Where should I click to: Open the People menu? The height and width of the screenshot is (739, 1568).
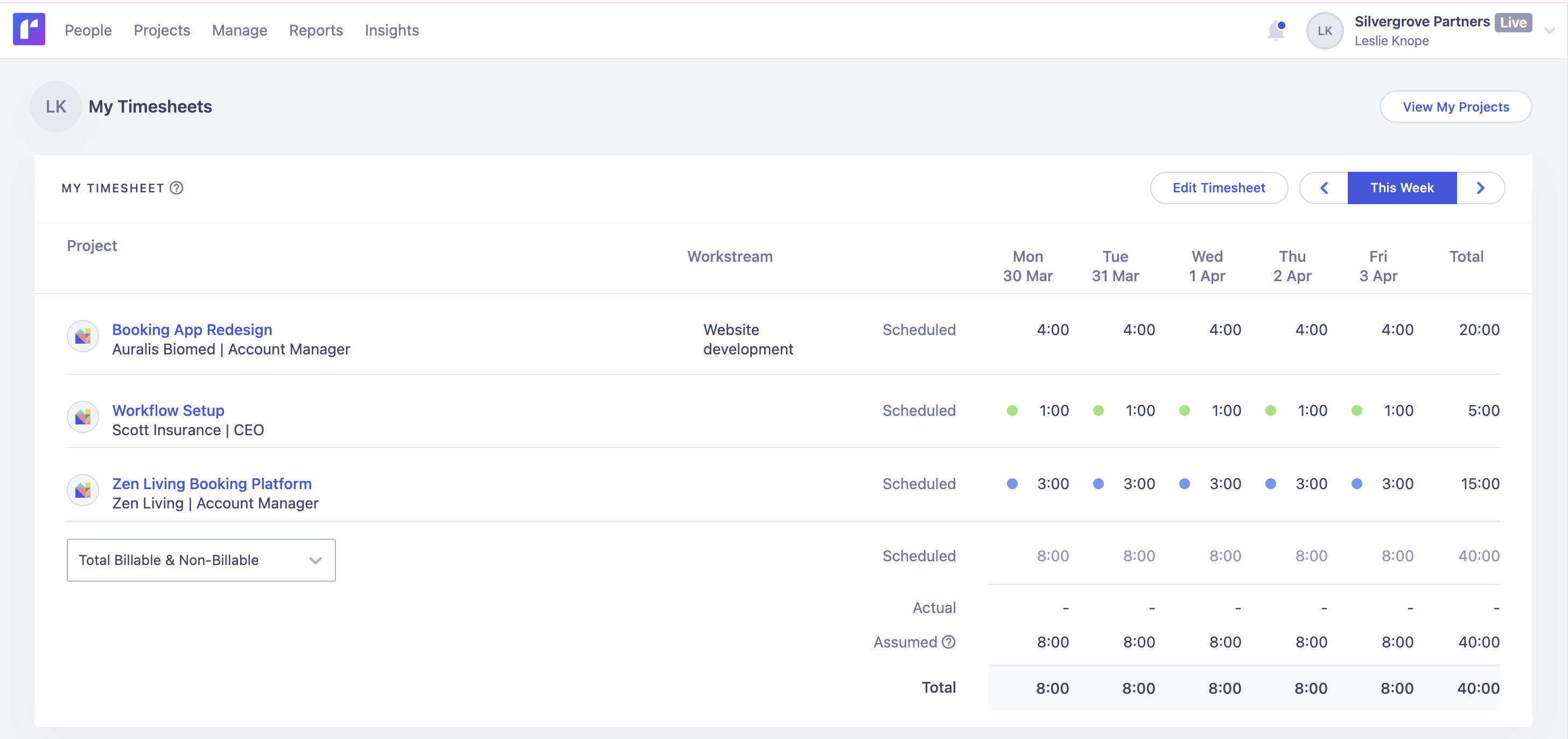pos(88,31)
